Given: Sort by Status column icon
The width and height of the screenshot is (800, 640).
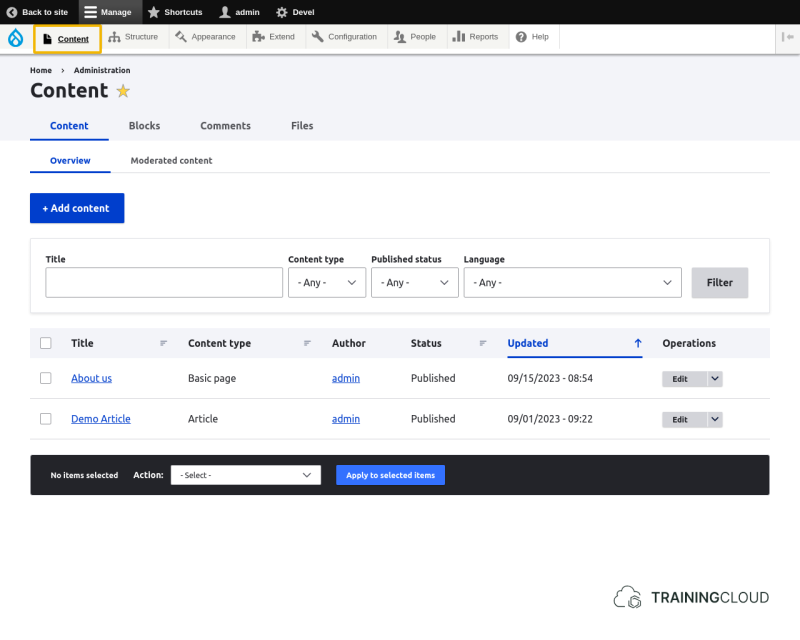Looking at the screenshot, I should pos(483,343).
